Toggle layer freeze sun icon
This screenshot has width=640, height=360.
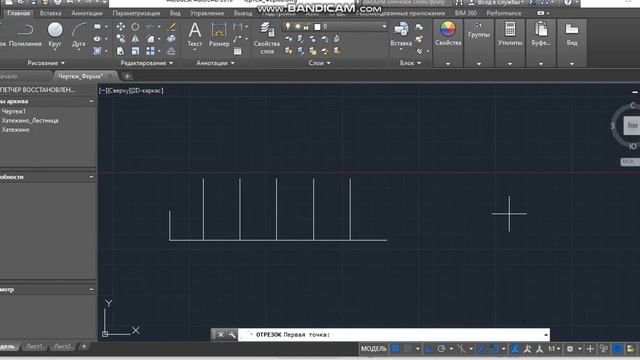click(x=298, y=26)
